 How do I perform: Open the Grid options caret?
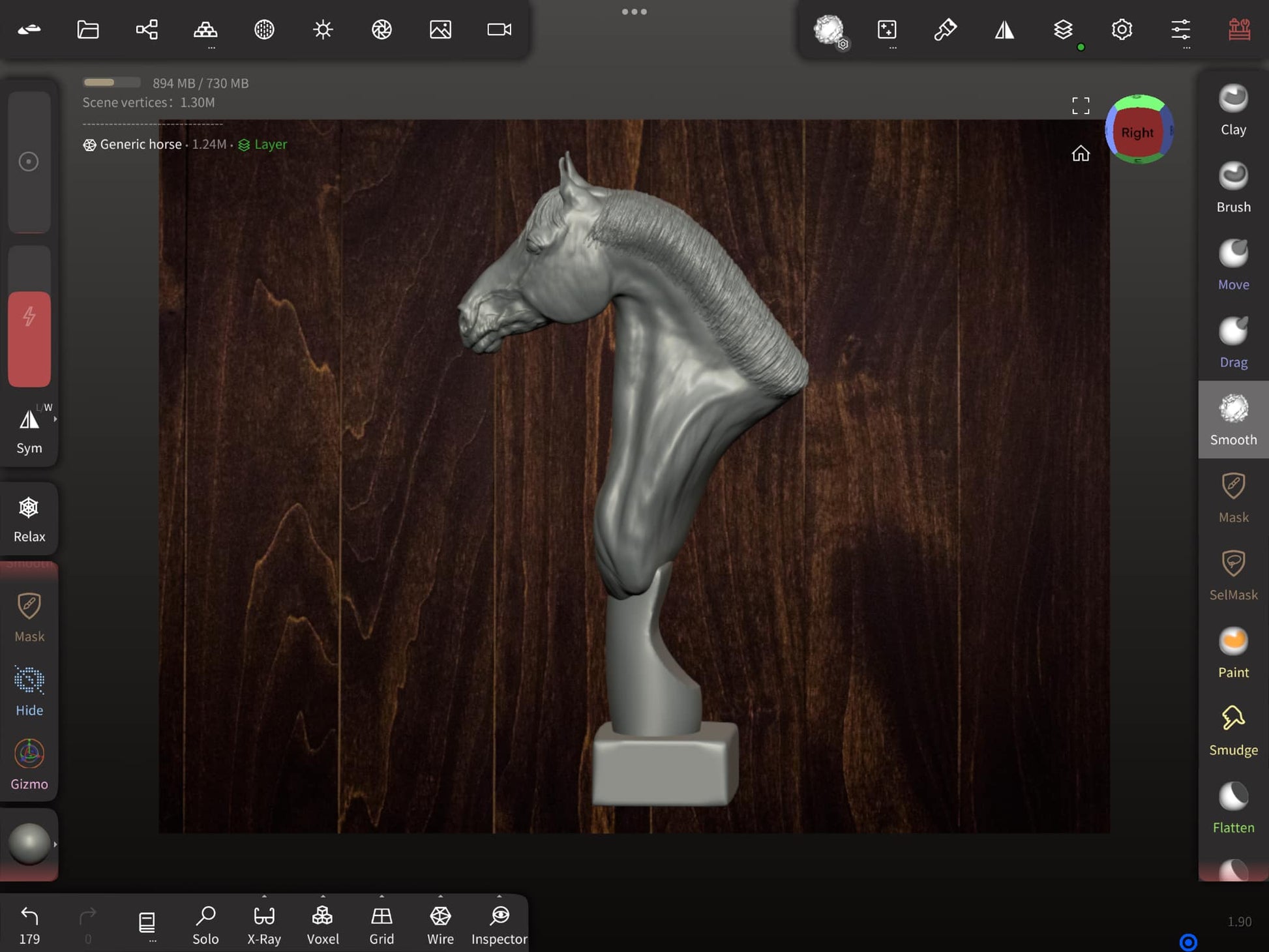[x=381, y=897]
